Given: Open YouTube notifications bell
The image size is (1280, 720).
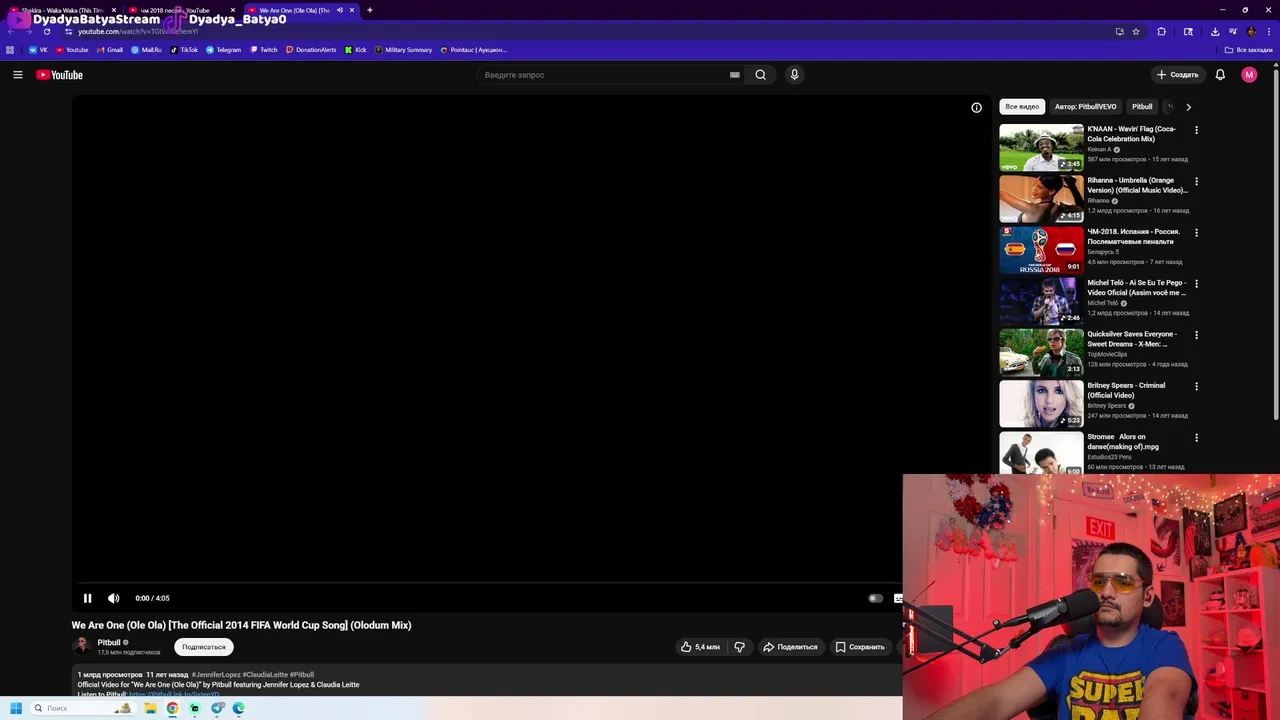Looking at the screenshot, I should (x=1220, y=75).
